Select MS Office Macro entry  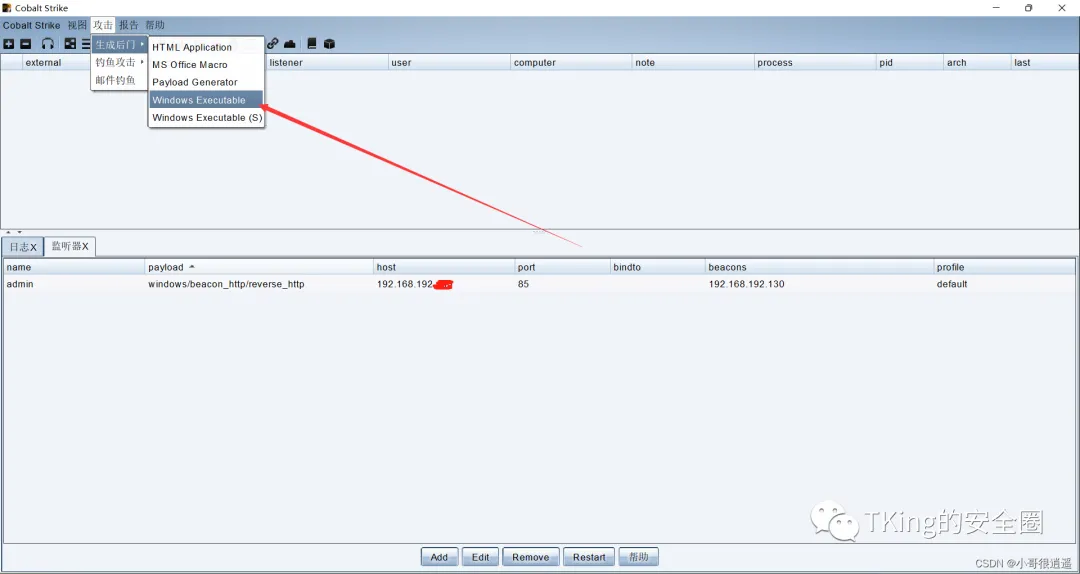tap(206, 65)
